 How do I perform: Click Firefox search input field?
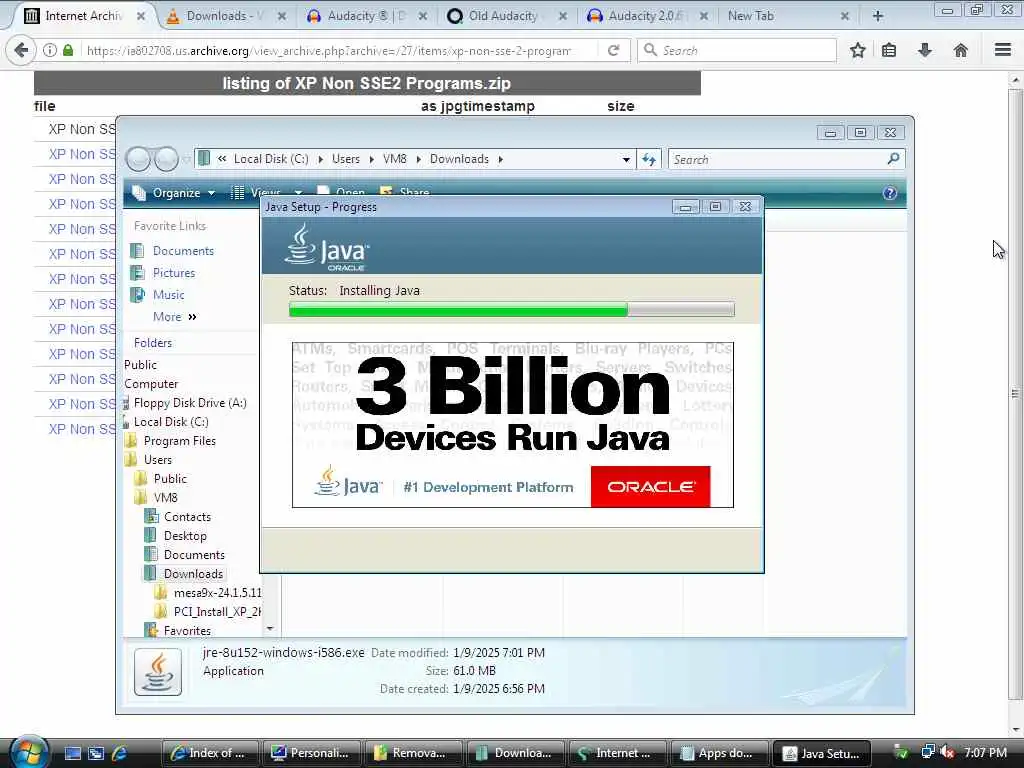point(737,50)
